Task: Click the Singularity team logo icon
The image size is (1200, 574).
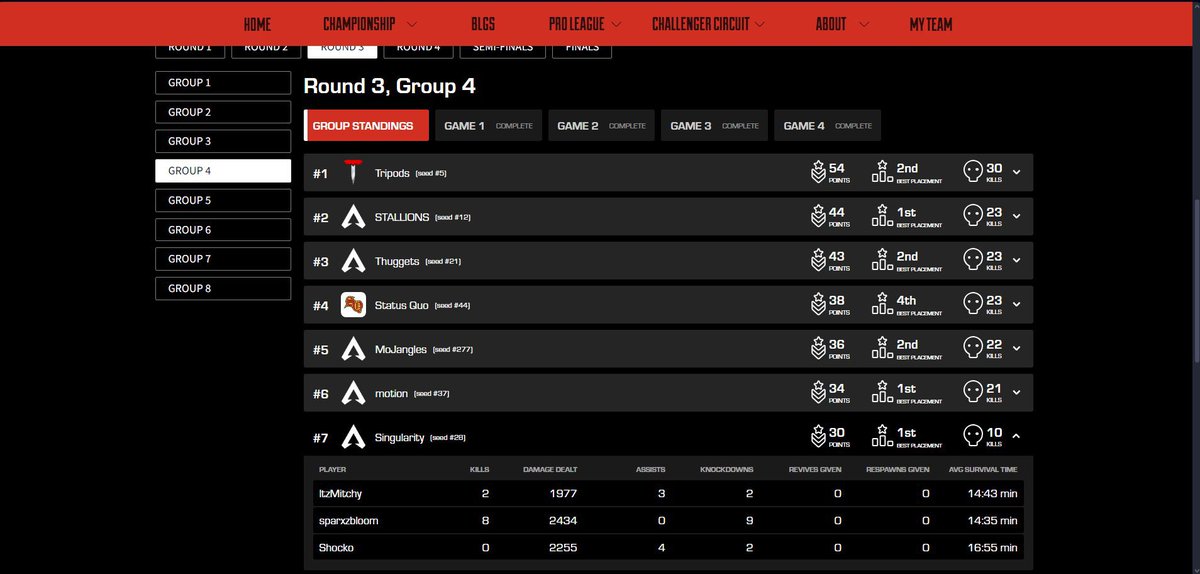Action: click(x=352, y=437)
